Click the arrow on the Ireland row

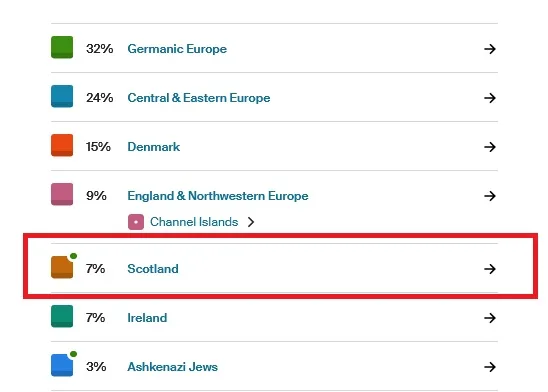click(x=490, y=318)
